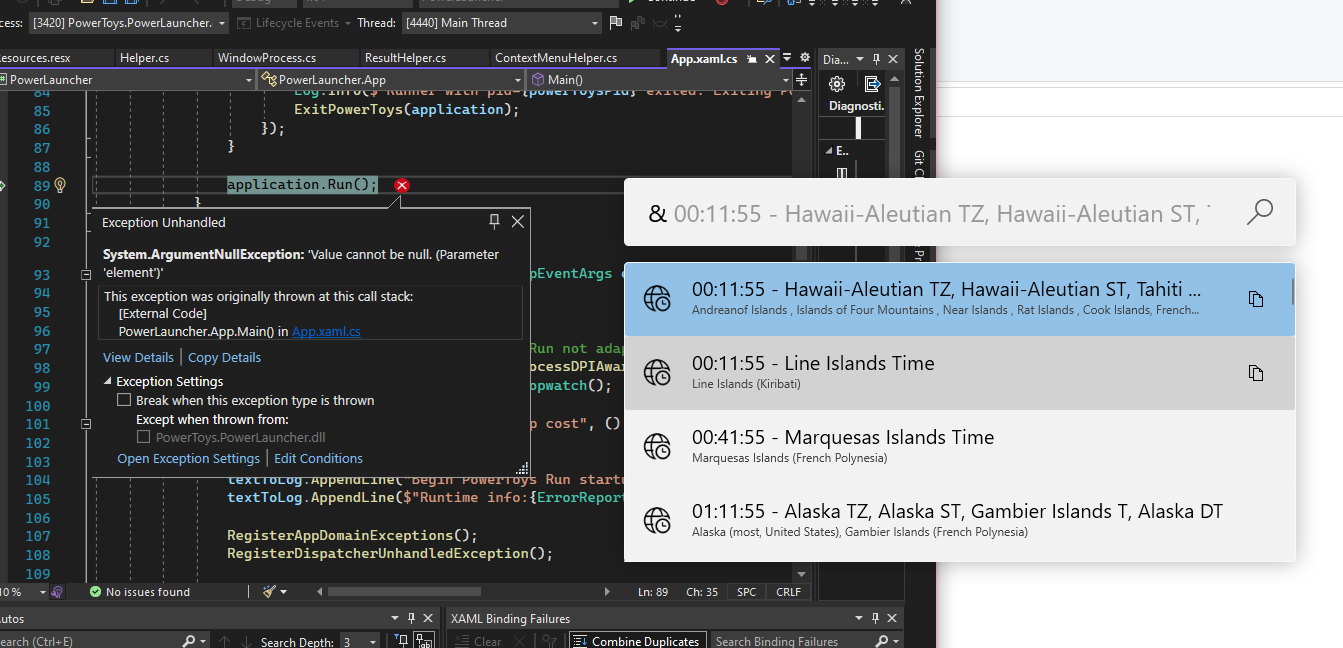Screen dimensions: 1343x648
Task: Click the Clear button in XAML Binding Failures
Action: [478, 641]
